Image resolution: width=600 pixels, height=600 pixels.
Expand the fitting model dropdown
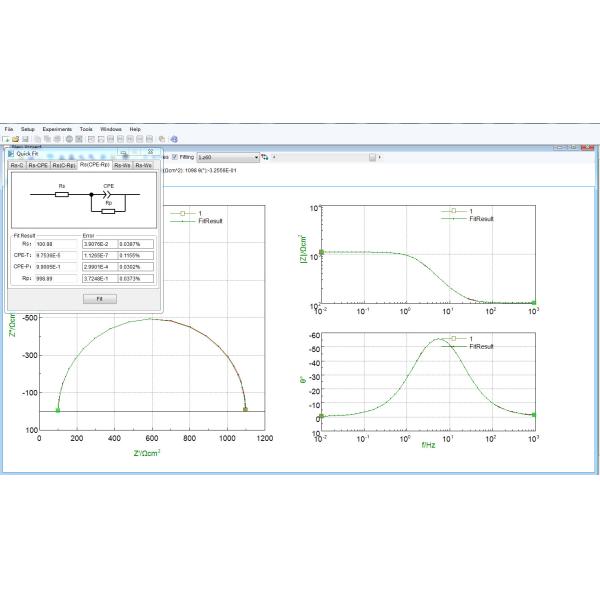pyautogui.click(x=256, y=157)
